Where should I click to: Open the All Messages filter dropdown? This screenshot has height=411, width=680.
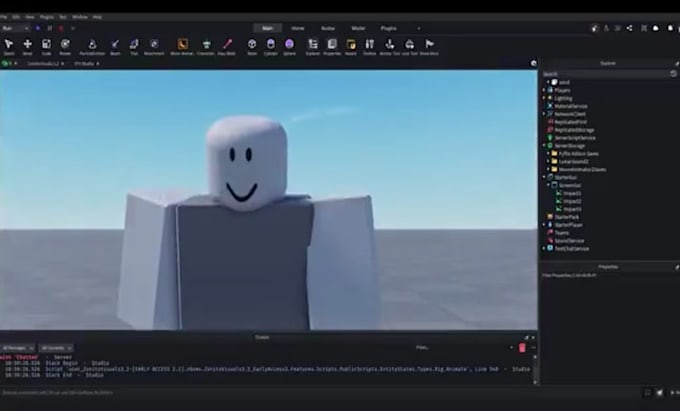[x=18, y=348]
